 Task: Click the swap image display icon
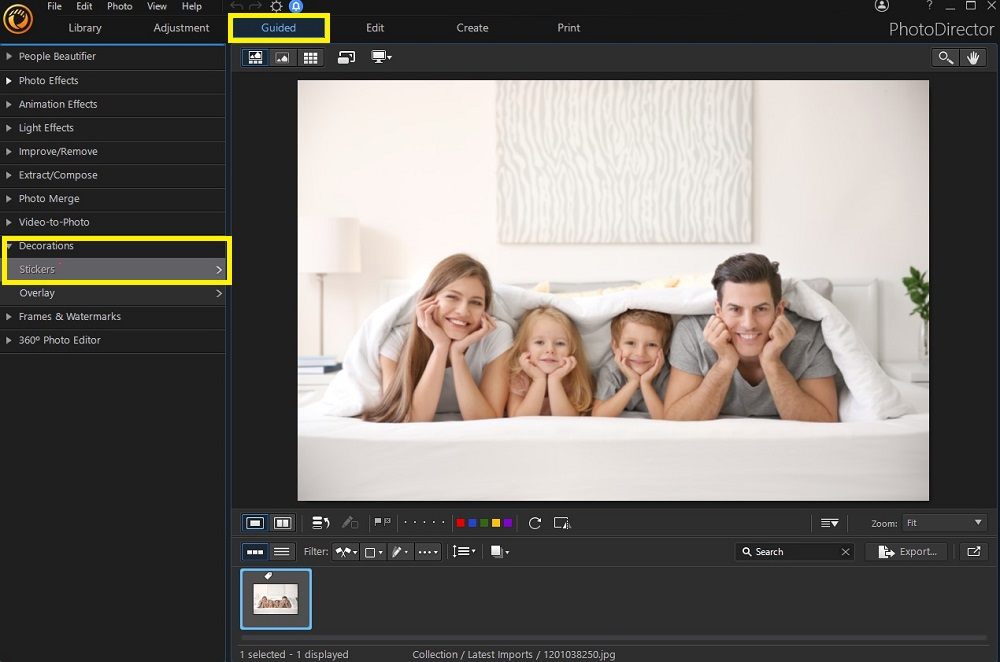click(x=347, y=57)
